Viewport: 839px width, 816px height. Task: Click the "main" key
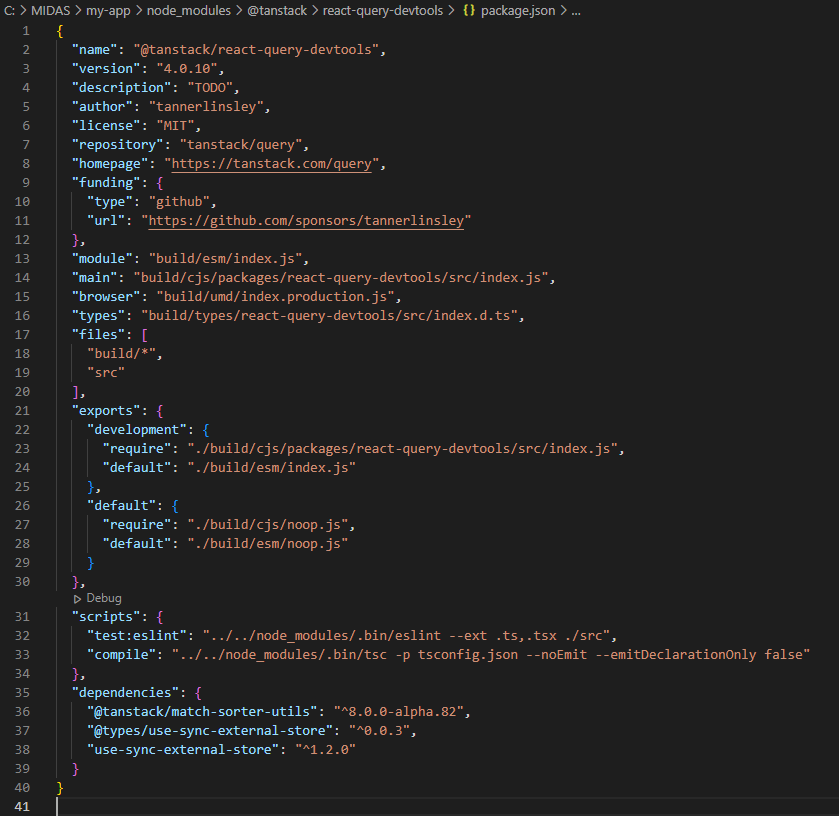(94, 278)
